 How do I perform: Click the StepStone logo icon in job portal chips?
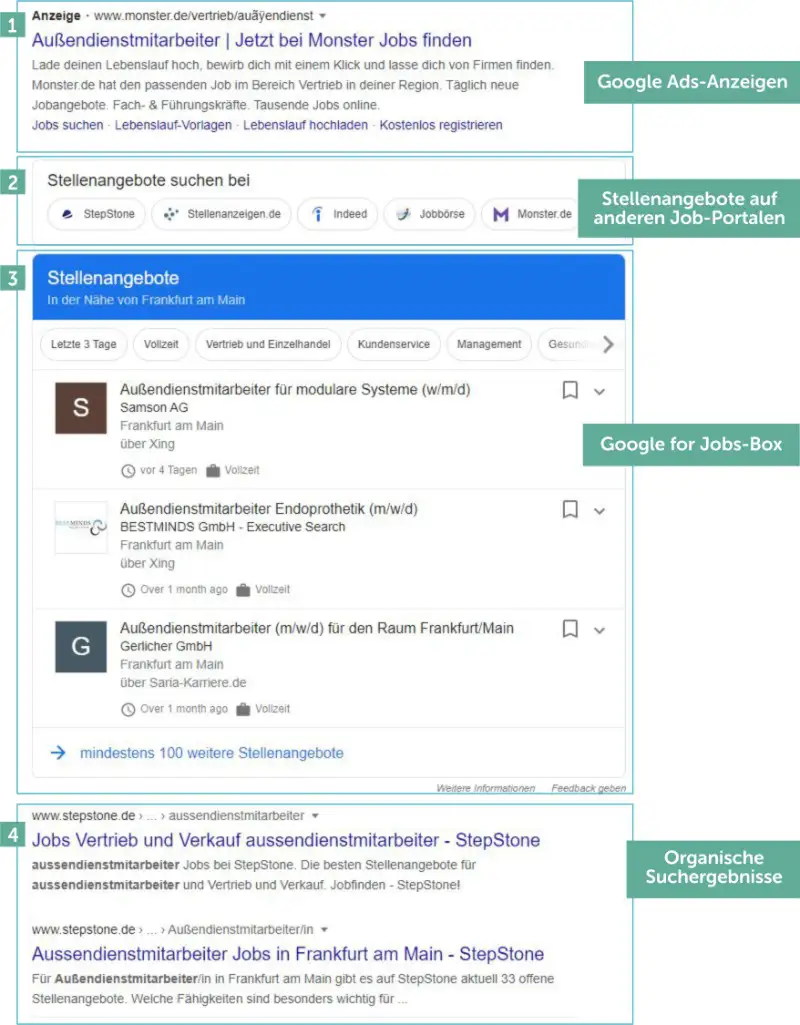[67, 214]
